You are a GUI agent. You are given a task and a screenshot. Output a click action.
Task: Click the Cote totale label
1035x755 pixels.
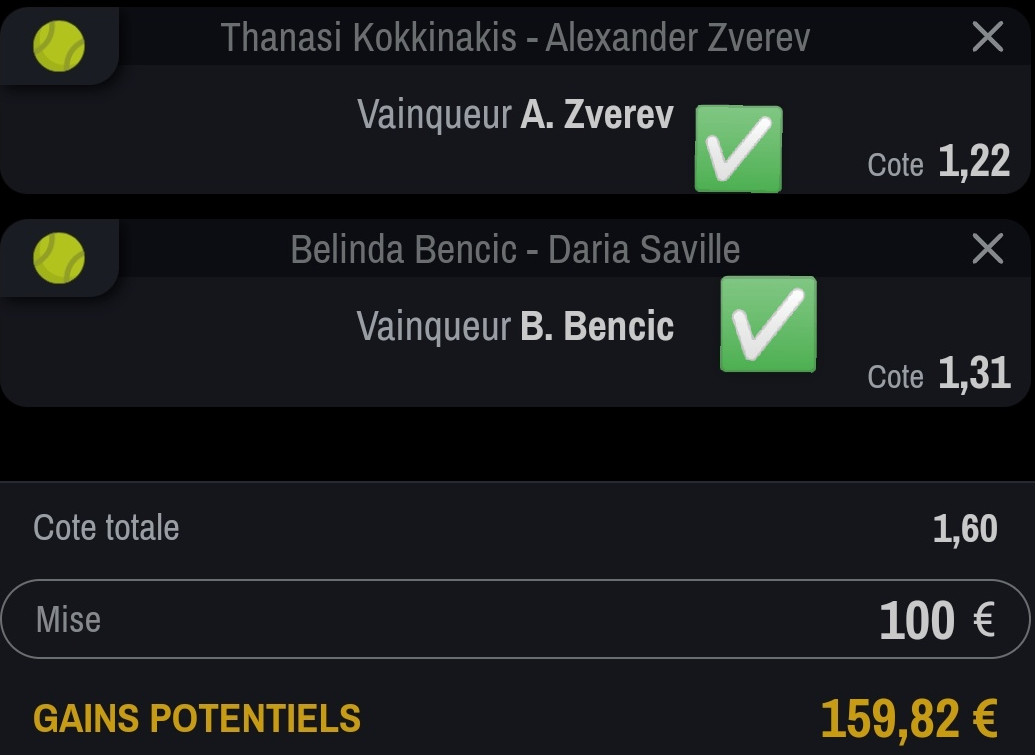pos(106,527)
